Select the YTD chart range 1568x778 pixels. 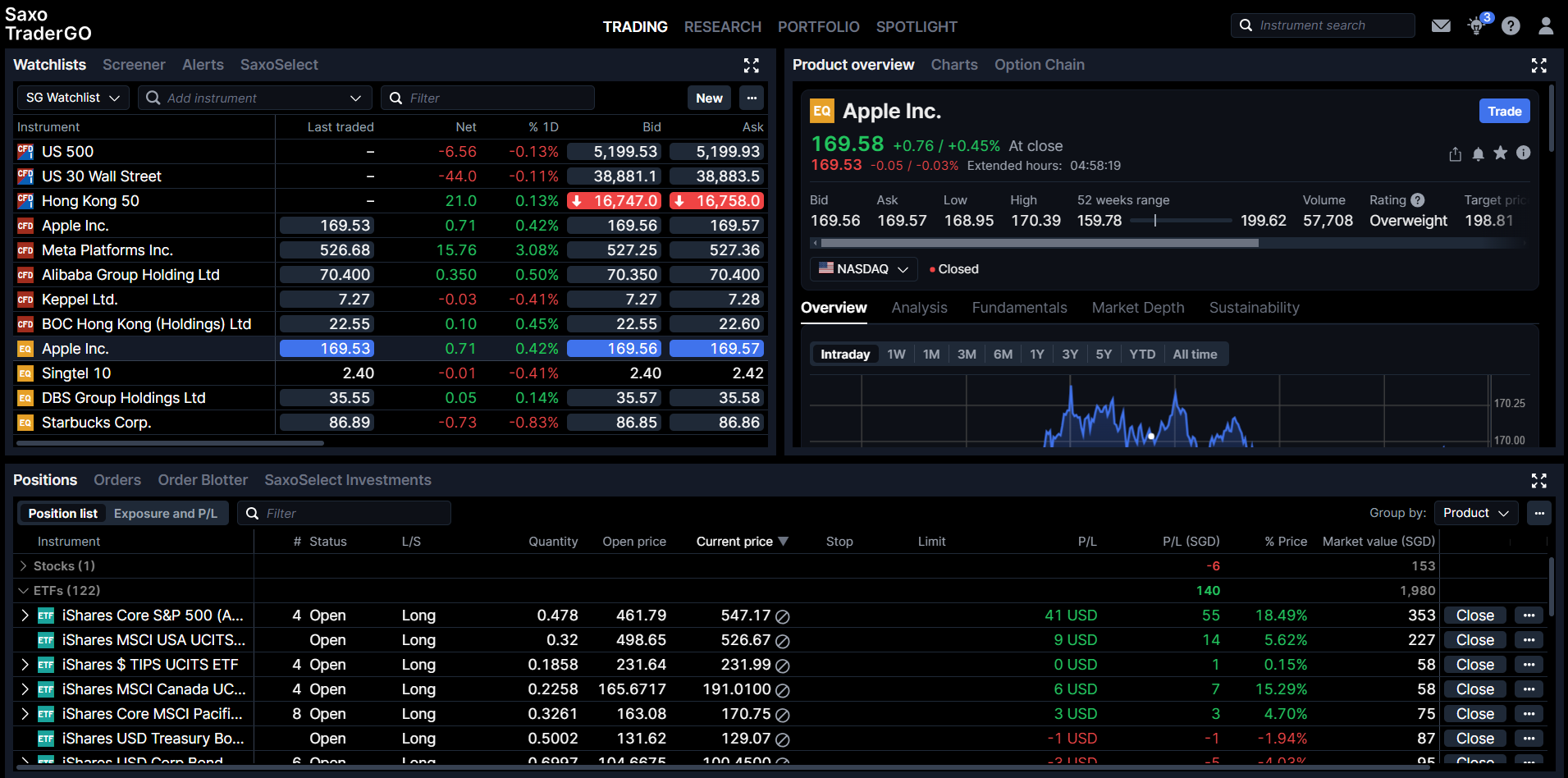pos(1142,355)
